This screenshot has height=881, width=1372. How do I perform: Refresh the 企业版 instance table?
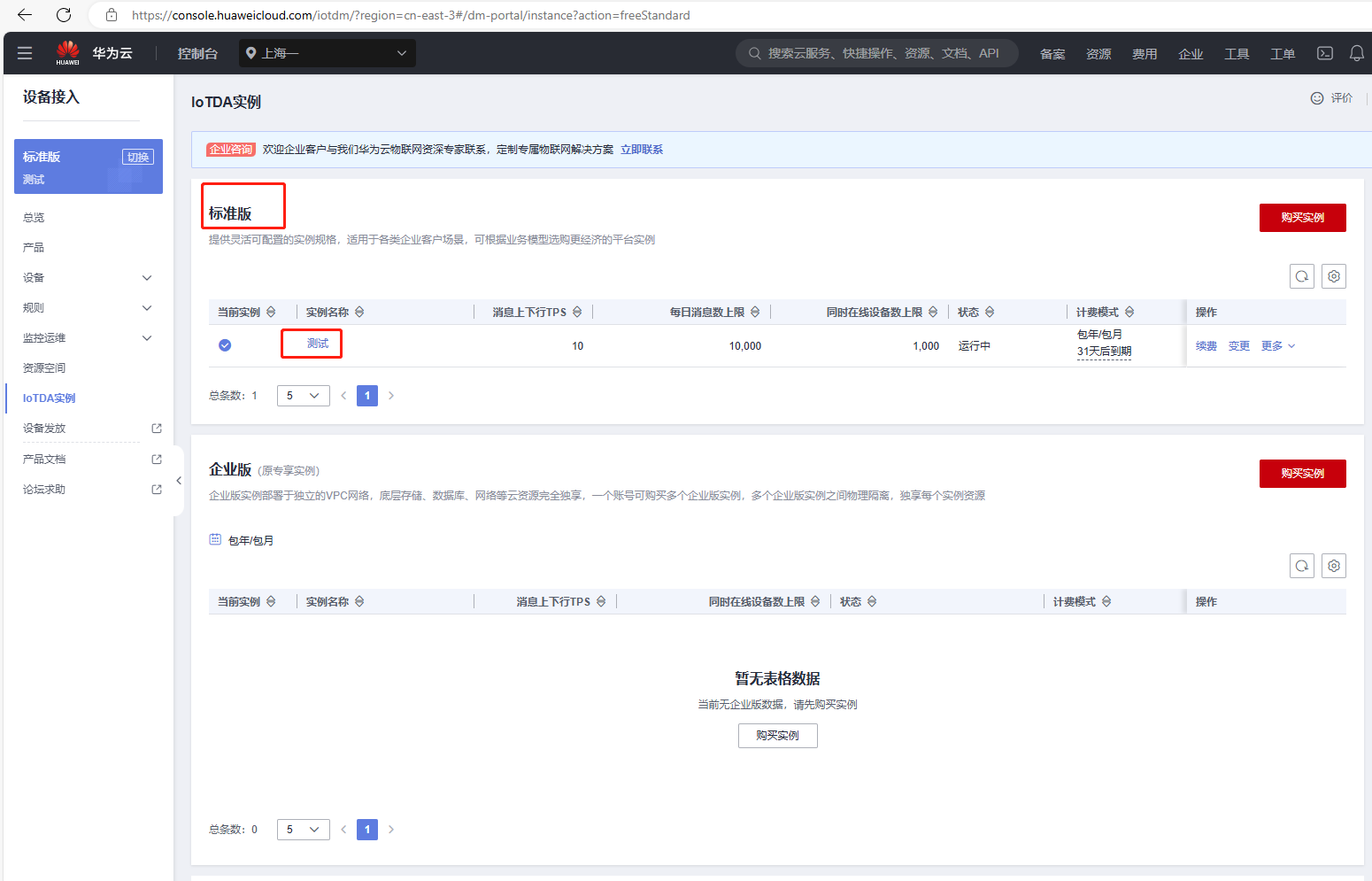click(1301, 566)
